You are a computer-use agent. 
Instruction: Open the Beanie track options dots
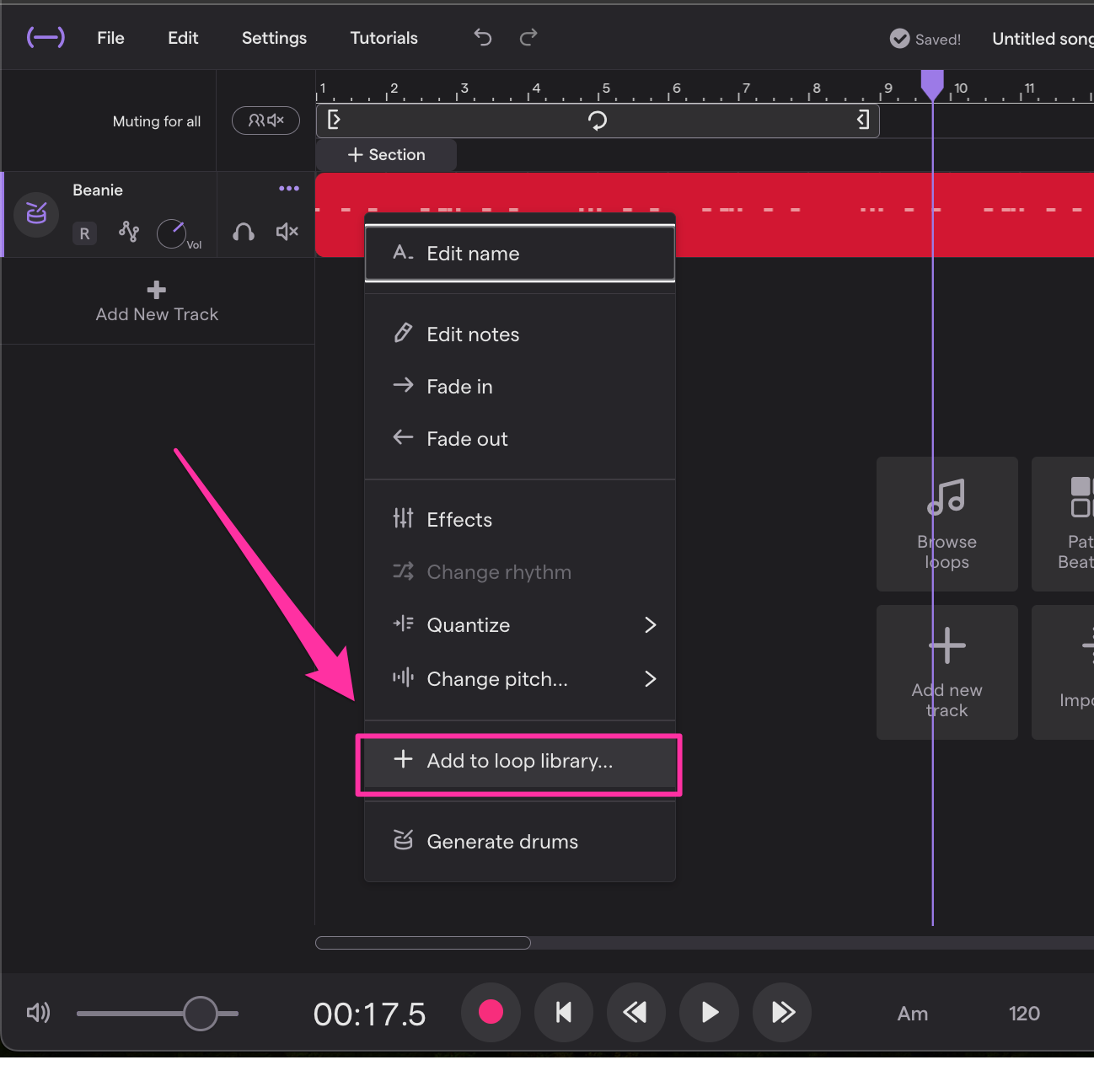tap(289, 189)
